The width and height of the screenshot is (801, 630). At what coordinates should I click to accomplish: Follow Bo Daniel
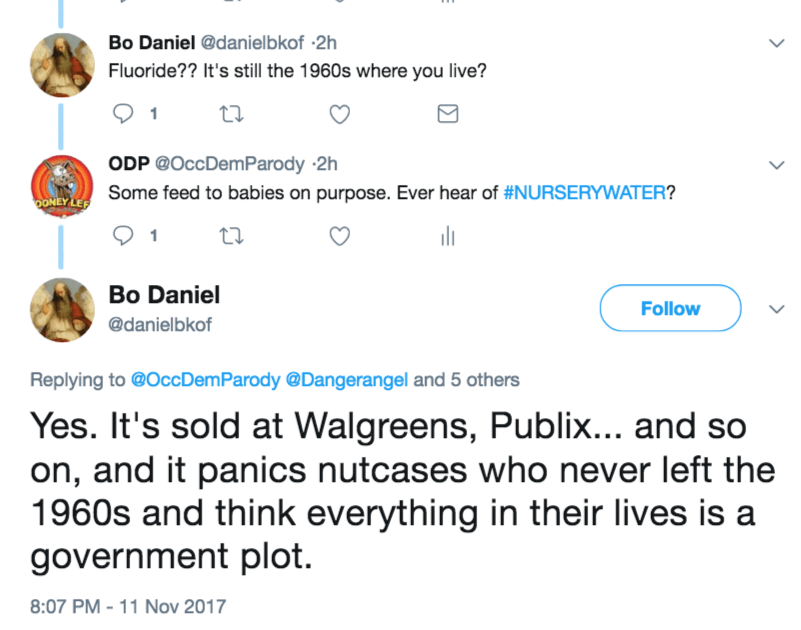[x=669, y=309]
